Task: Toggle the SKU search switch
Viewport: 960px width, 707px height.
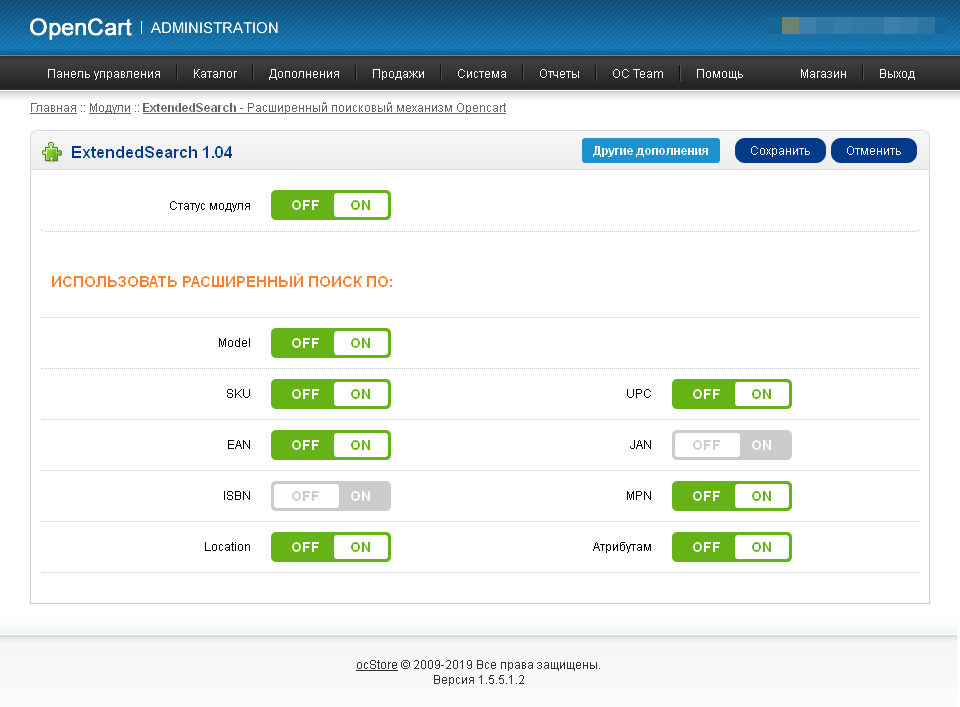Action: [x=331, y=394]
